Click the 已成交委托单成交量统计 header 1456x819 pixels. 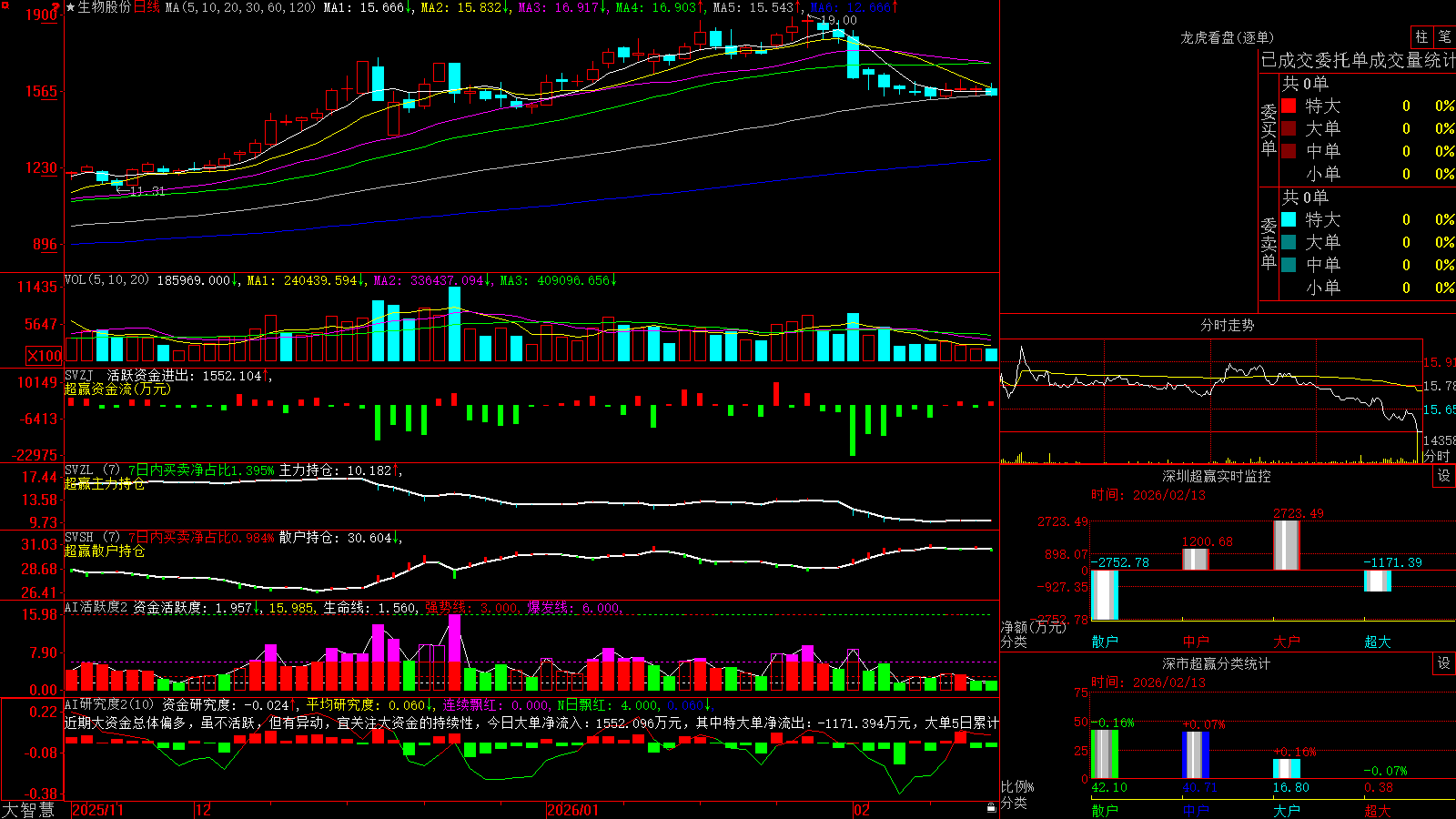tap(1358, 60)
